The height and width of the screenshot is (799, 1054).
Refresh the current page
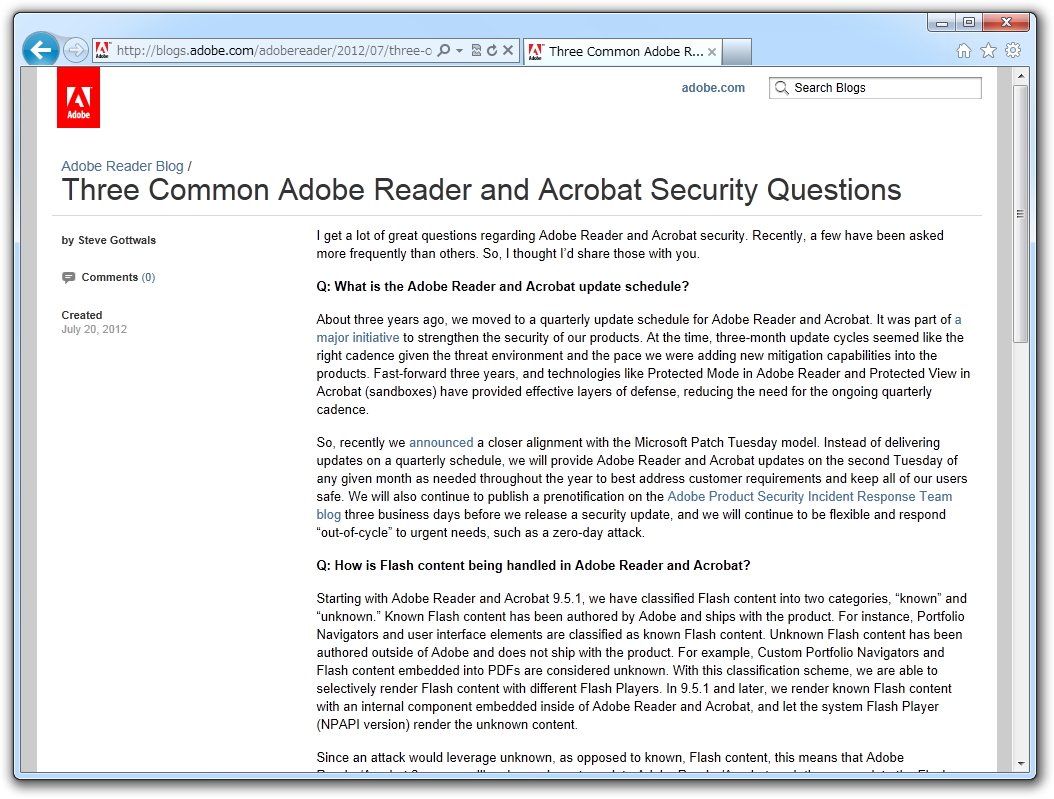(491, 50)
